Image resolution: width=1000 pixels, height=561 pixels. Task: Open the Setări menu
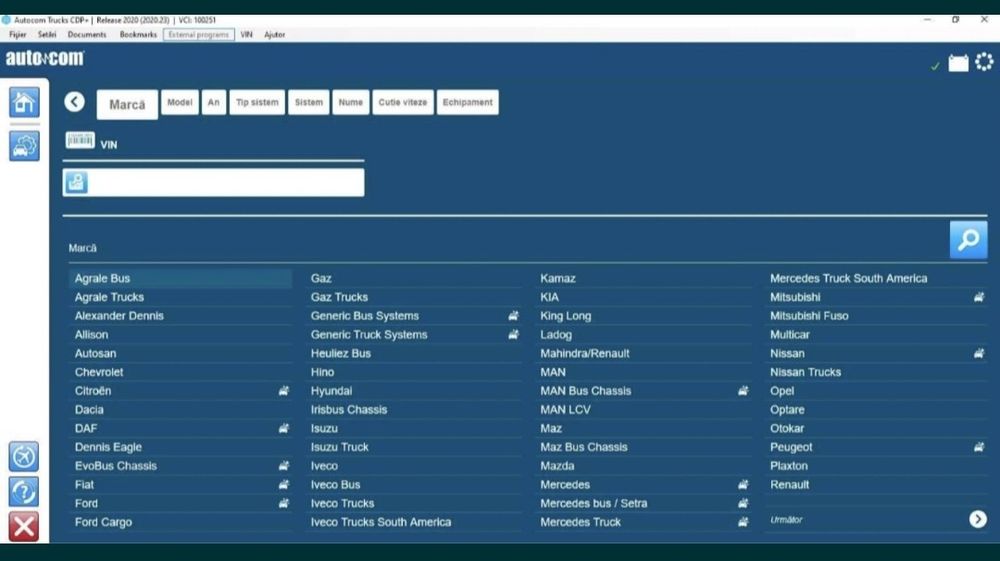coord(47,34)
